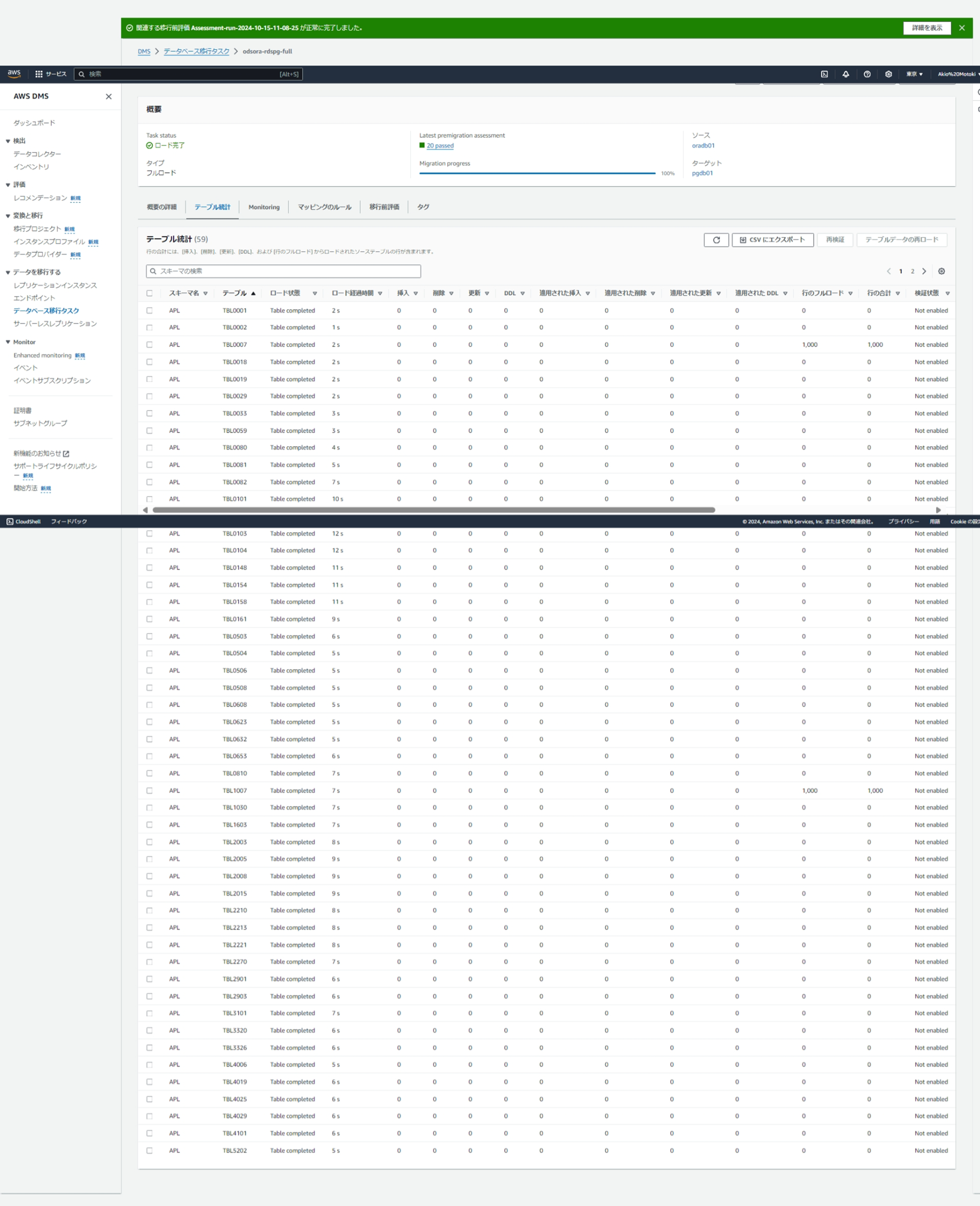Click the AWS logo
Image resolution: width=980 pixels, height=1206 pixels.
14,73
